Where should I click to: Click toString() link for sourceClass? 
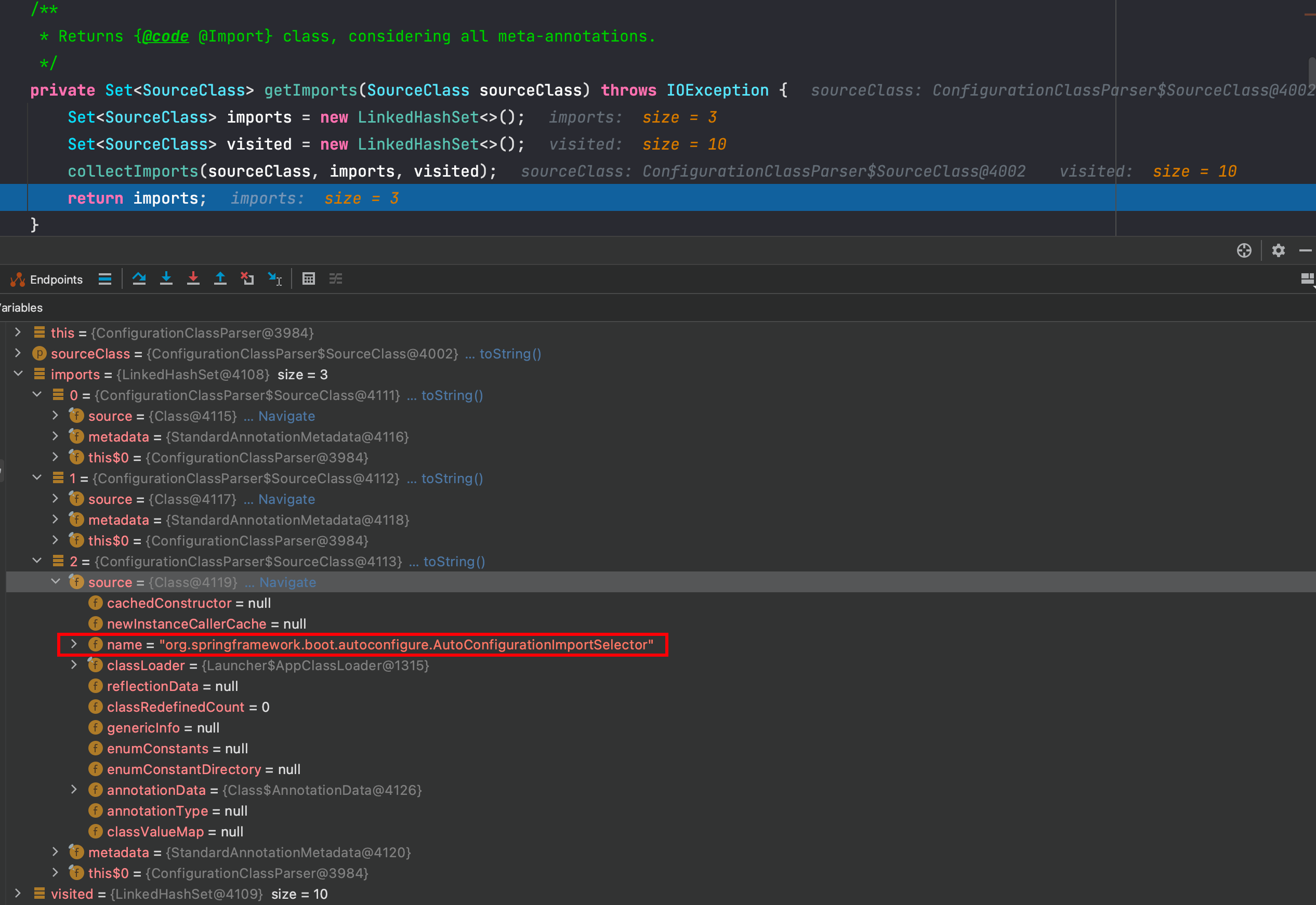[x=510, y=354]
